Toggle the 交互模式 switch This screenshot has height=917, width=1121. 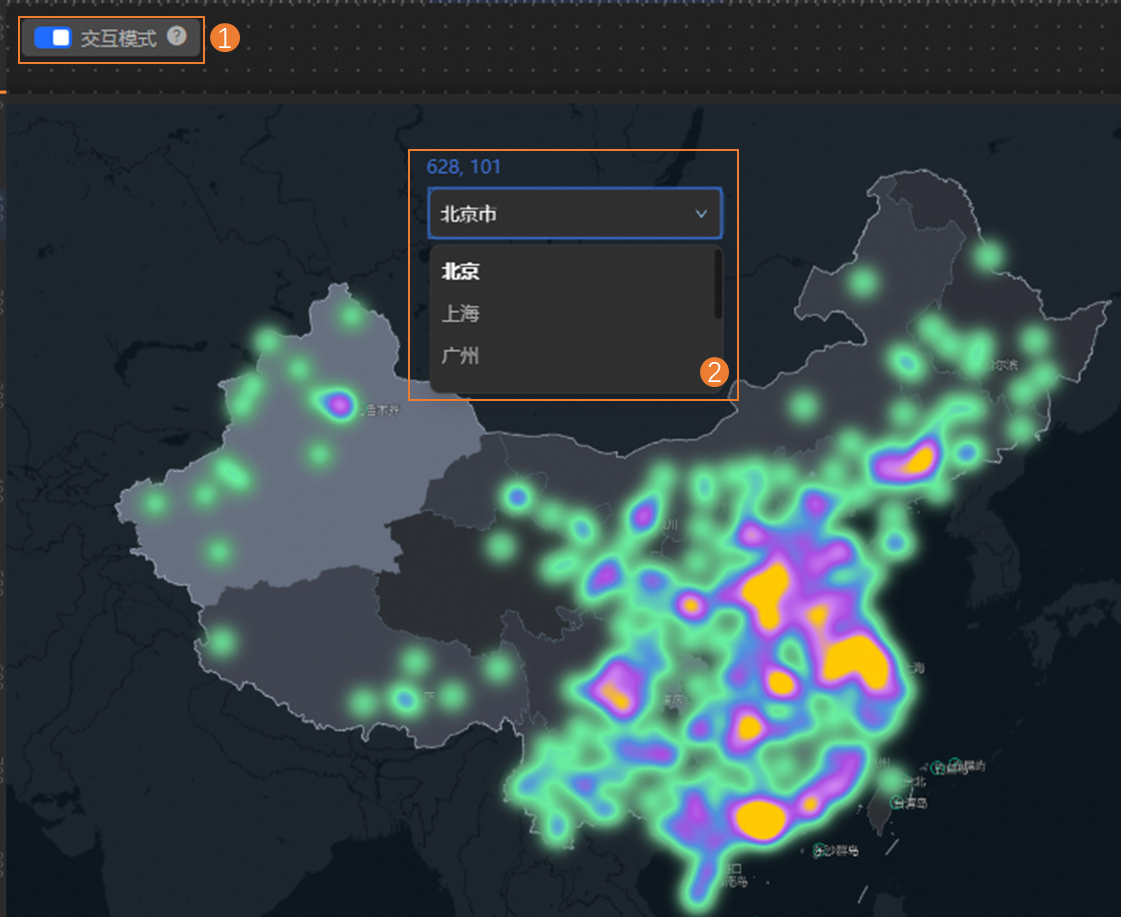pos(53,38)
